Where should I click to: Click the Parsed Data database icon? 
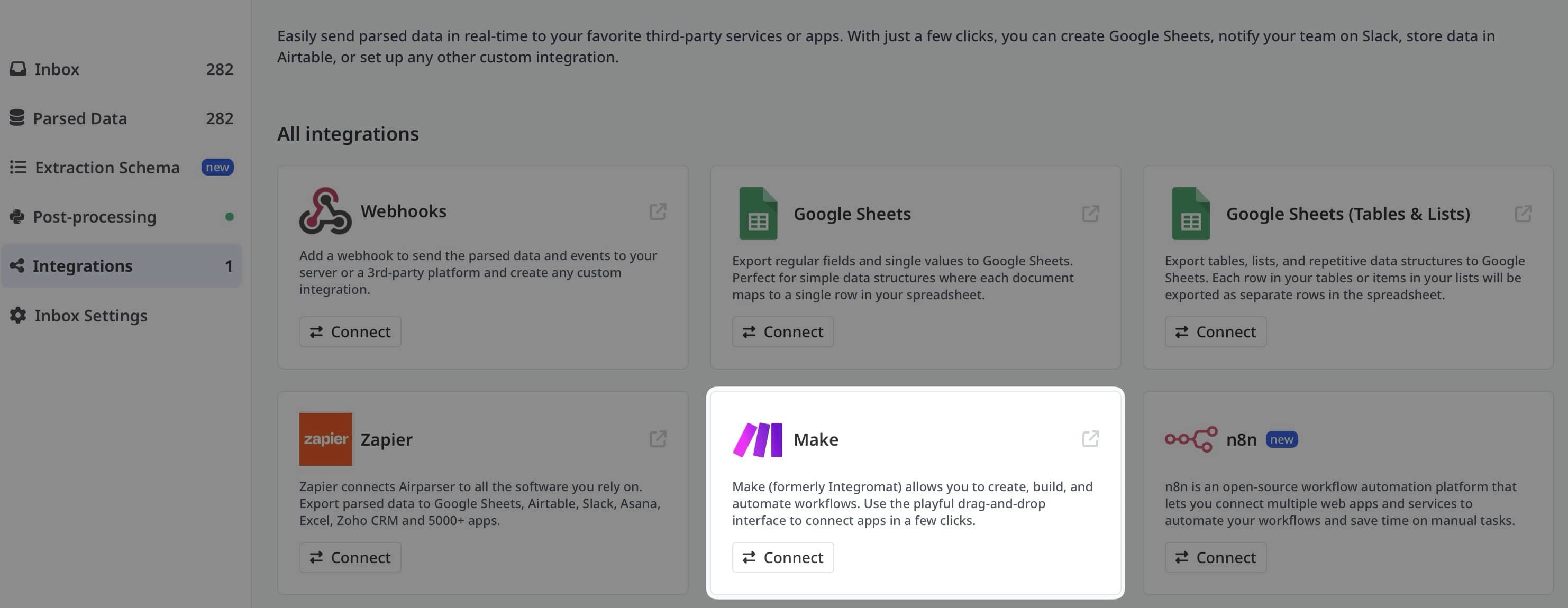coord(17,117)
